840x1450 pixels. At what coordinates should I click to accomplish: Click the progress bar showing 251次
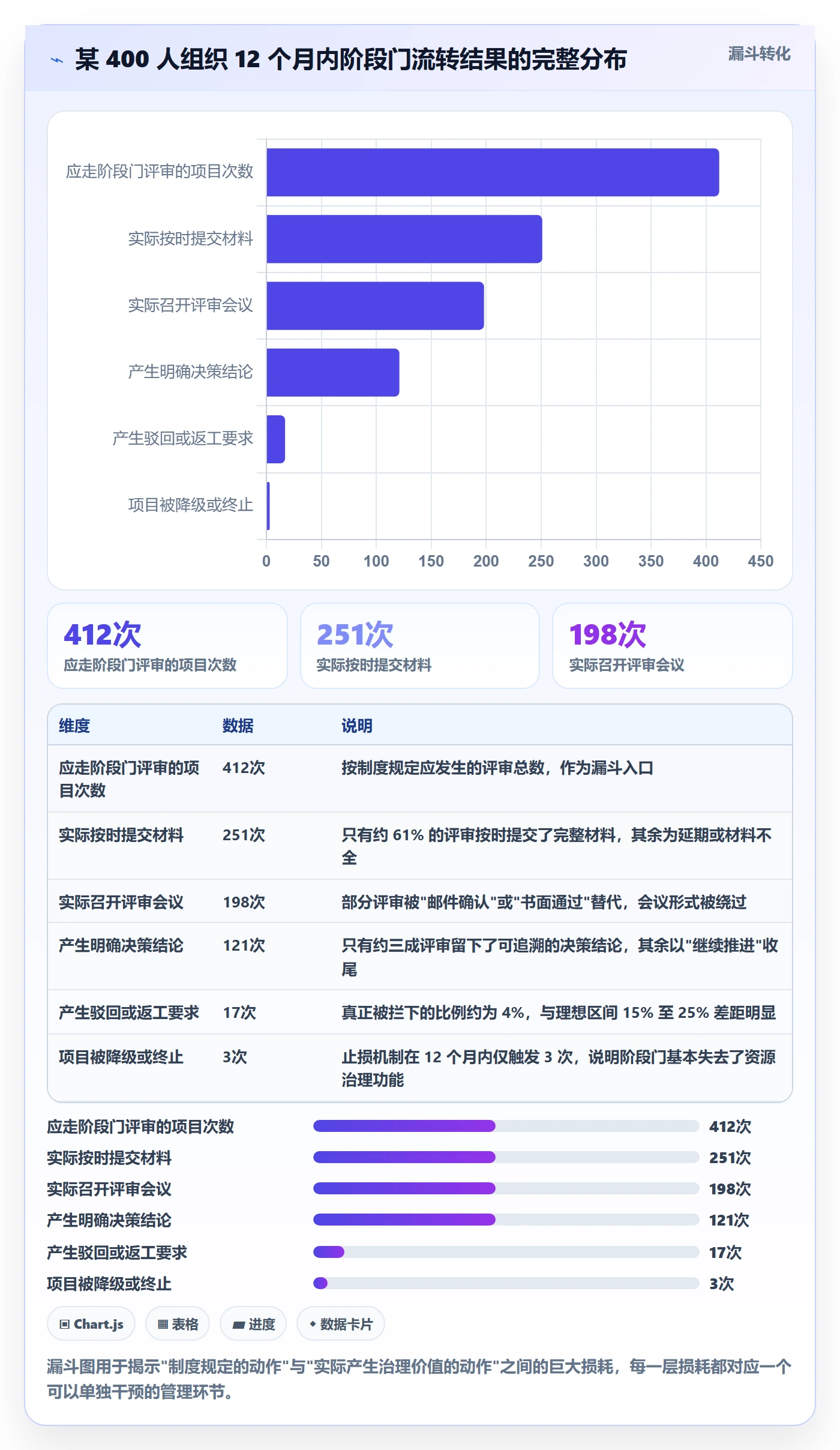pyautogui.click(x=506, y=1157)
